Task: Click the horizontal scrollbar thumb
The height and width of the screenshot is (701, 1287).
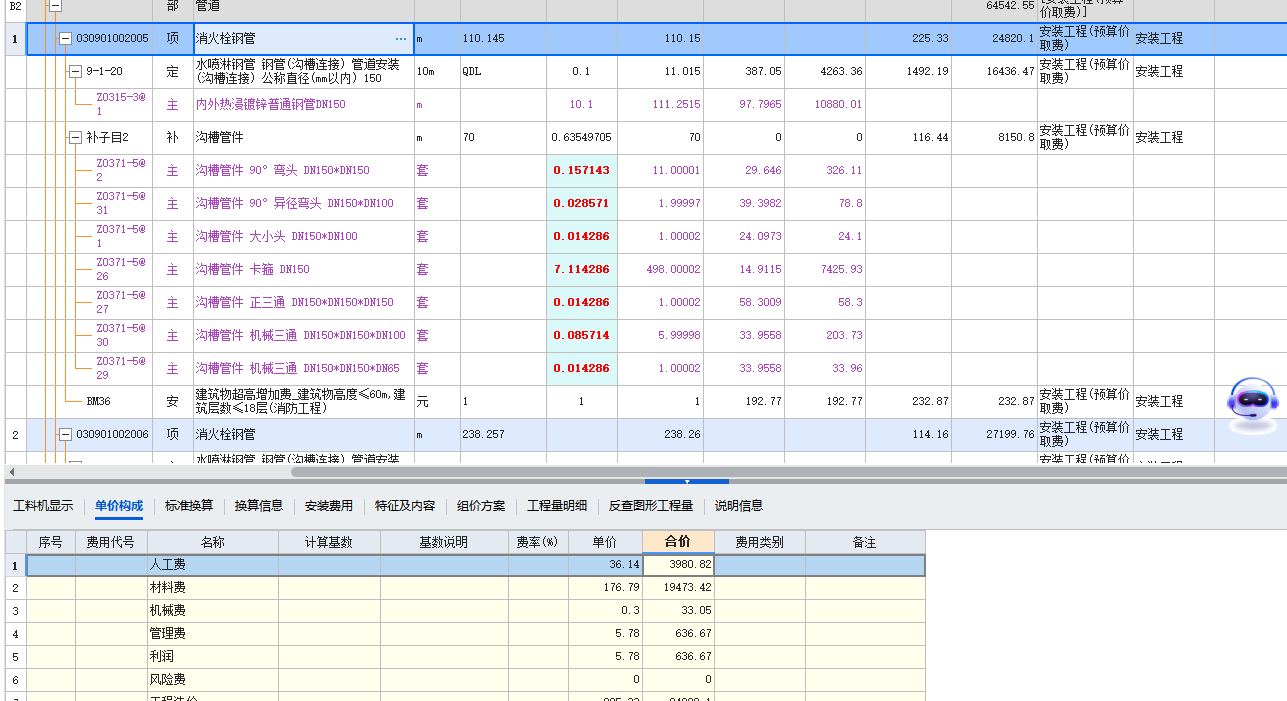Action: click(x=788, y=471)
